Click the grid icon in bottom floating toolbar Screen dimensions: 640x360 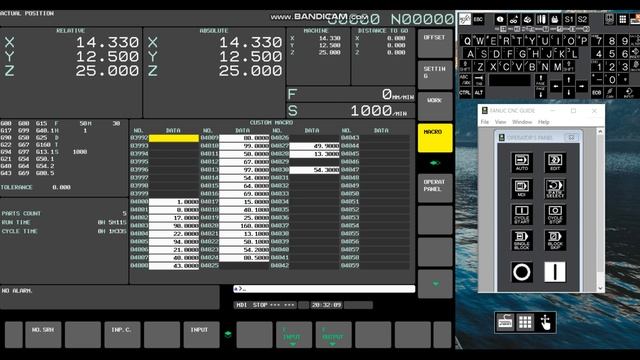(x=525, y=322)
